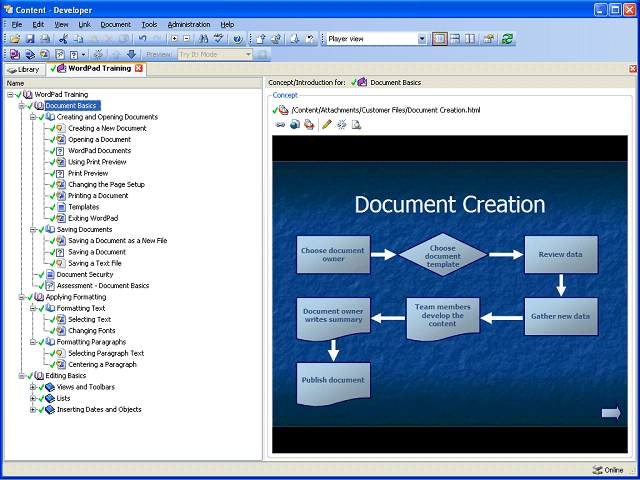Click the Cut scissors icon
Screen dimensions: 640x480
click(x=63, y=39)
